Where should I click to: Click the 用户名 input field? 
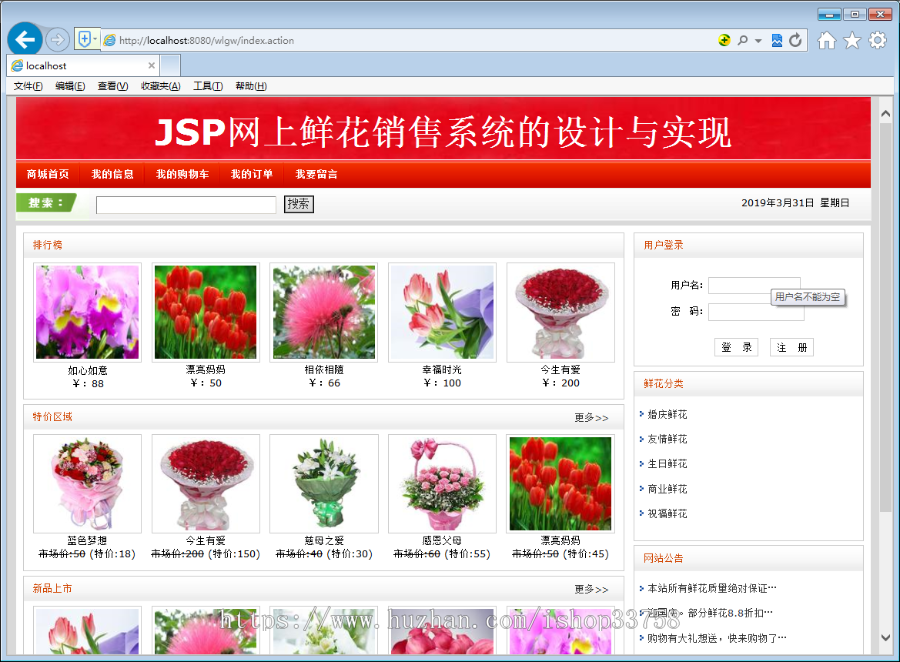click(x=755, y=284)
